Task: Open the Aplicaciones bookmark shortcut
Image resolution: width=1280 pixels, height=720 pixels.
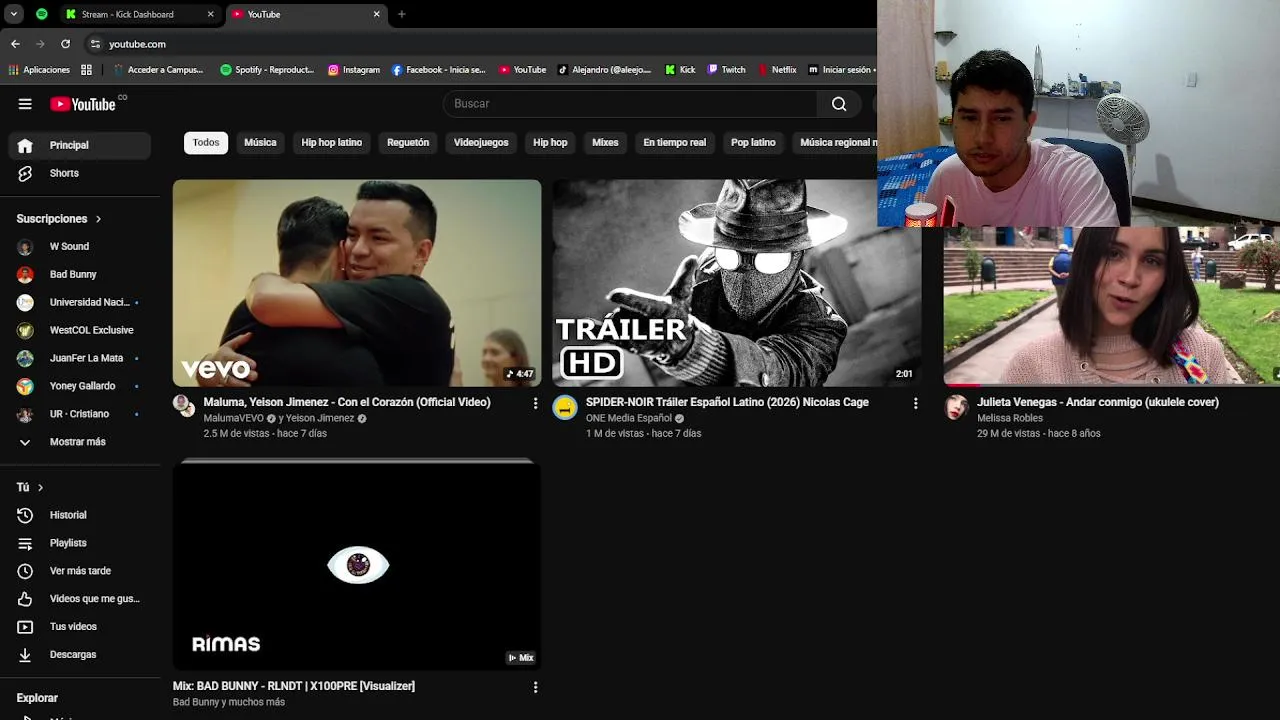Action: pyautogui.click(x=39, y=70)
